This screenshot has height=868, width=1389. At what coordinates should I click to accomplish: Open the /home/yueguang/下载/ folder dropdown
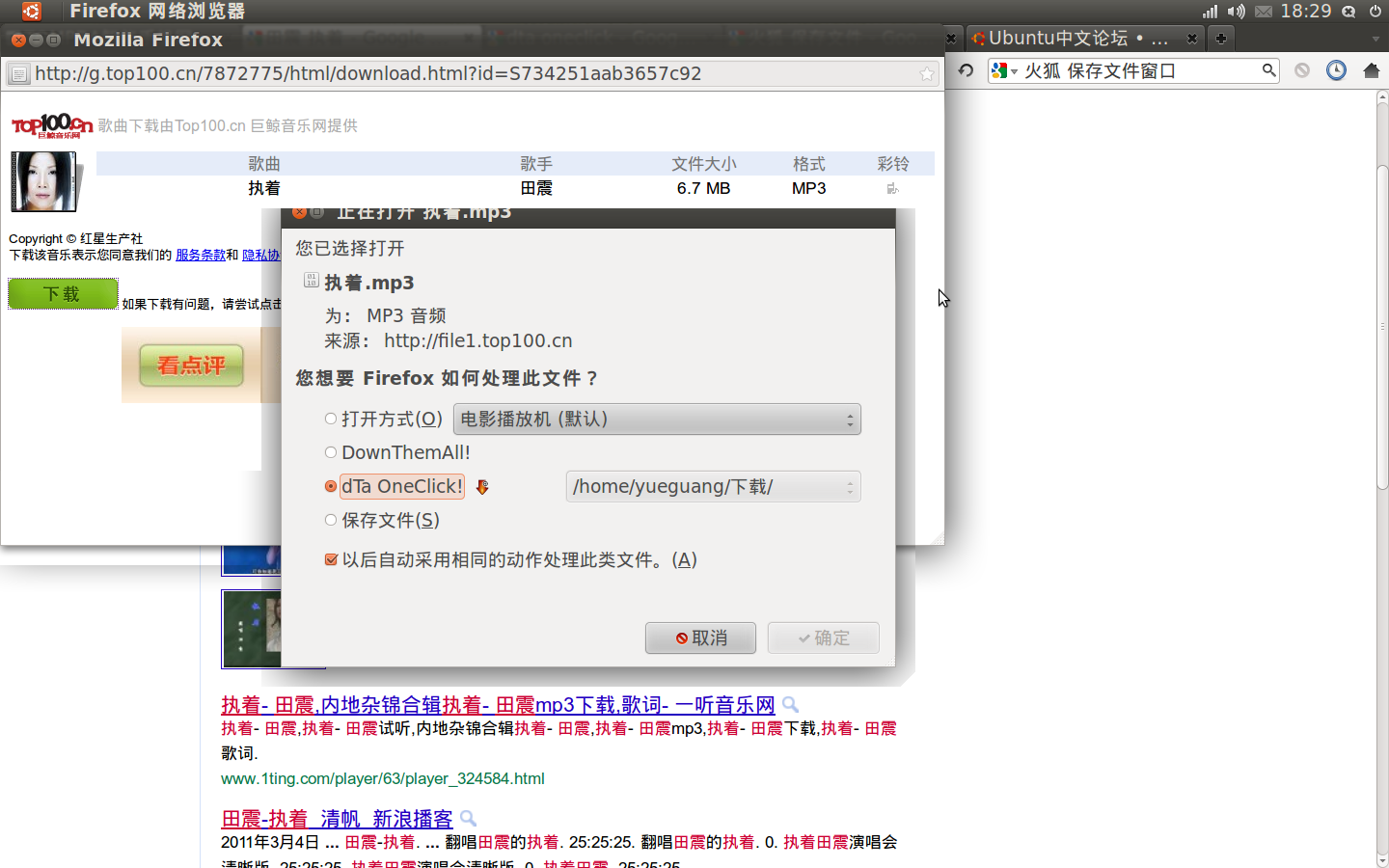(713, 487)
